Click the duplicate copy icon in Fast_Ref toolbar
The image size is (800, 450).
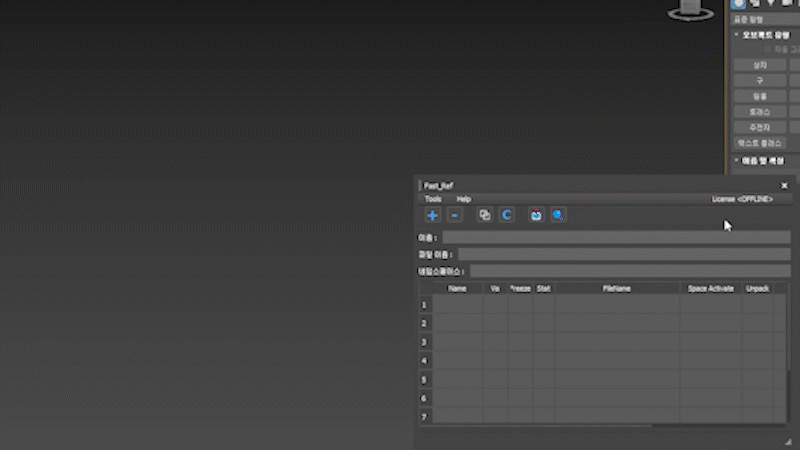pos(485,215)
